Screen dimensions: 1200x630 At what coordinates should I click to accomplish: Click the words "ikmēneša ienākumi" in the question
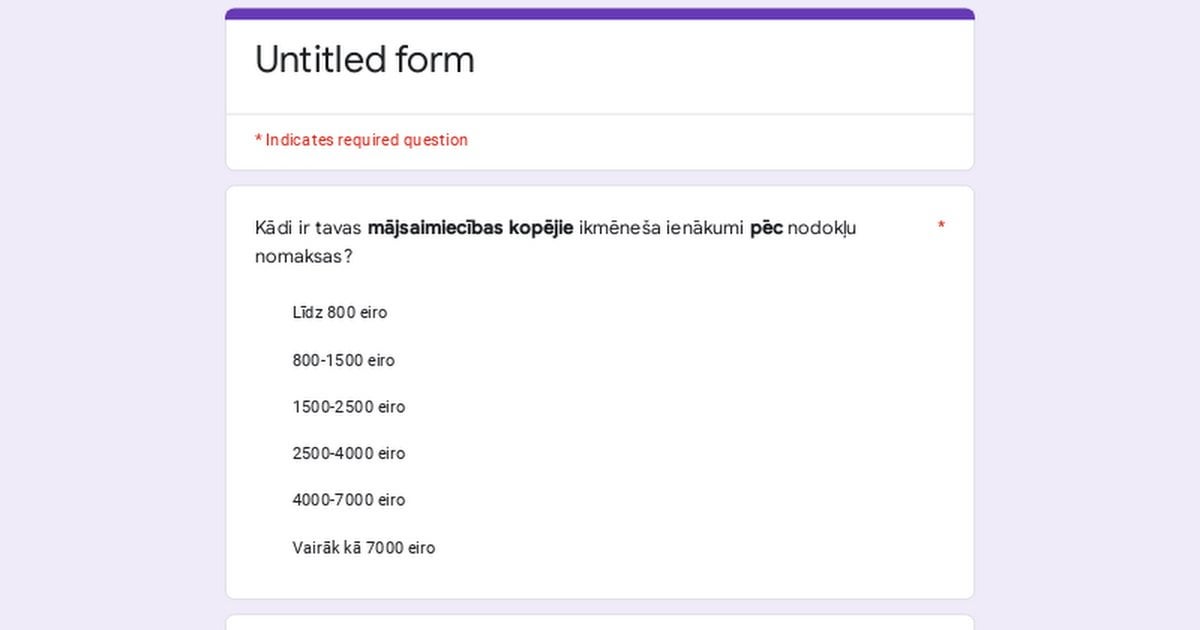[x=661, y=228]
